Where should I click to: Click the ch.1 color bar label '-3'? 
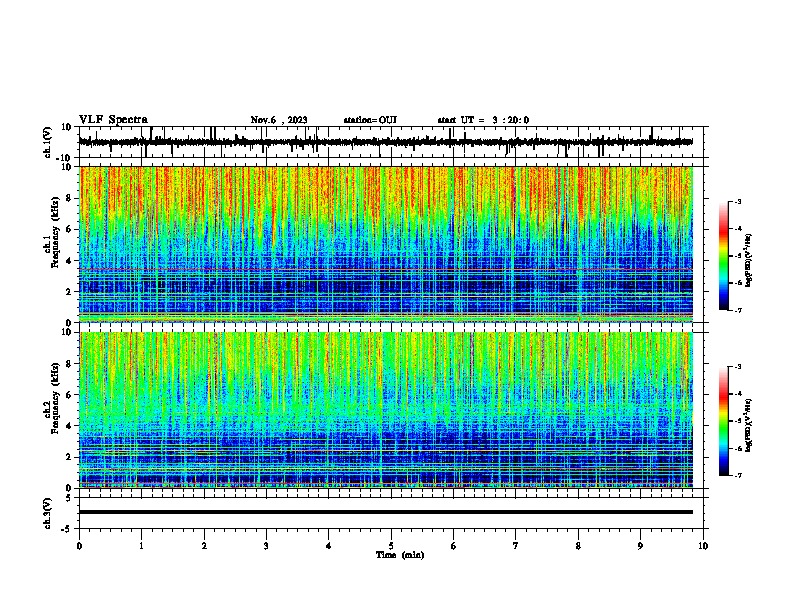pos(737,202)
